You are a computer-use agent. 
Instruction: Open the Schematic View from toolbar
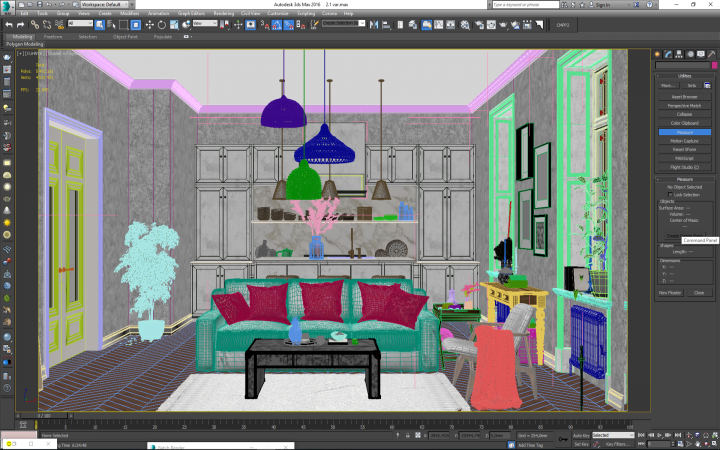click(450, 25)
